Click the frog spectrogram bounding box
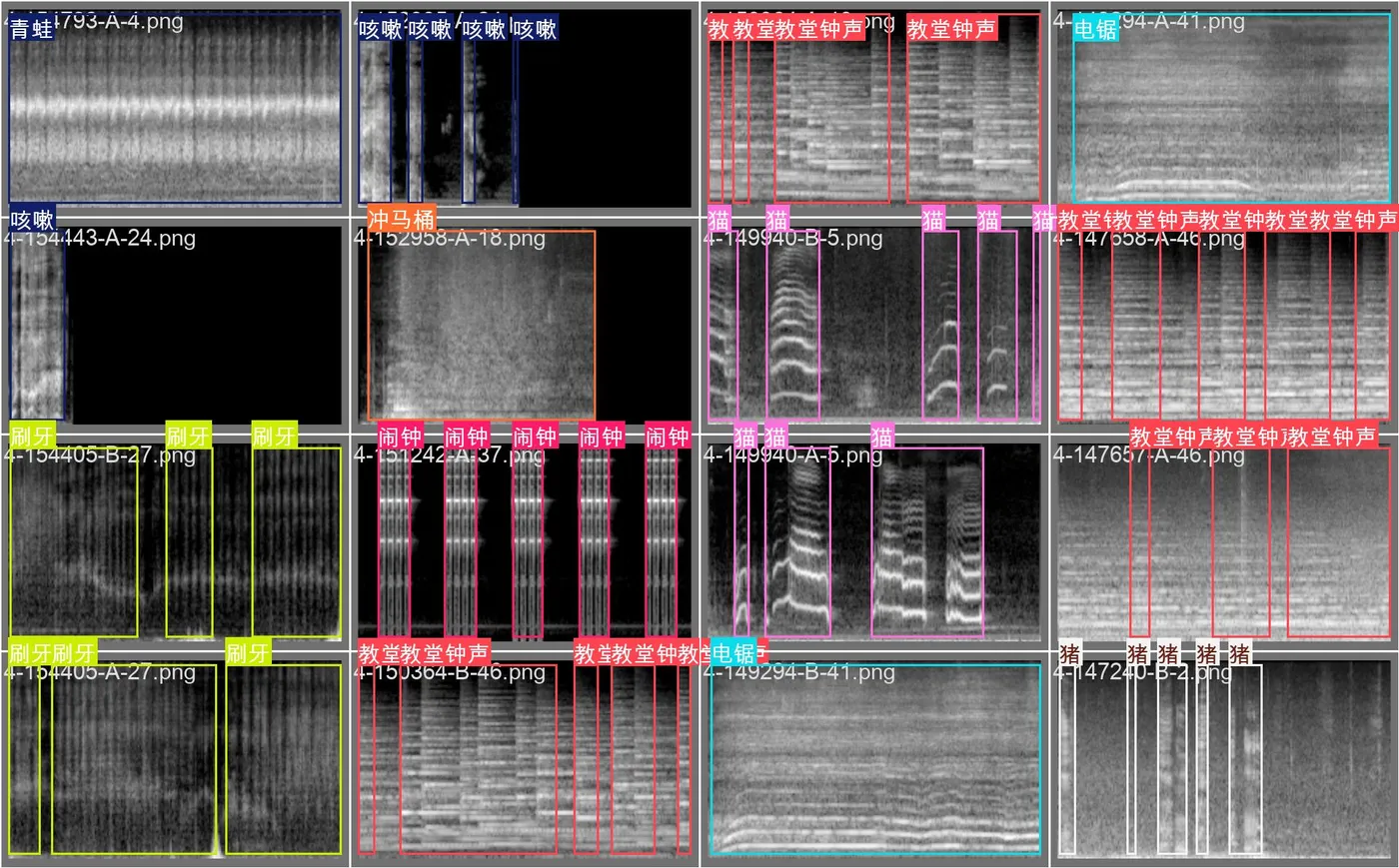Screen dimensions: 1399x868 click(x=175, y=109)
